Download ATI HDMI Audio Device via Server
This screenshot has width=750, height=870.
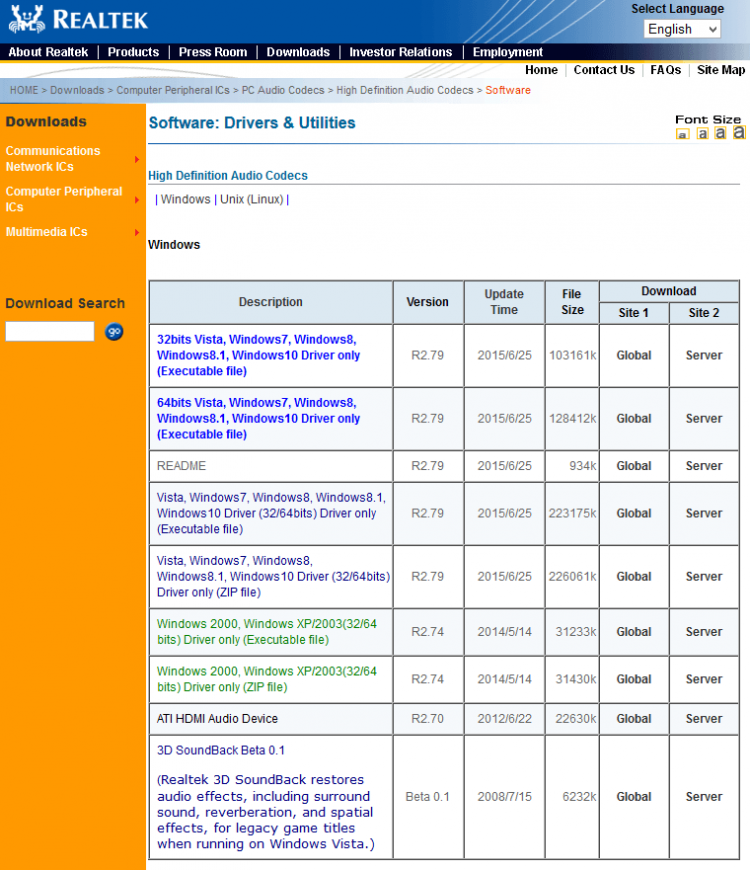tap(703, 719)
